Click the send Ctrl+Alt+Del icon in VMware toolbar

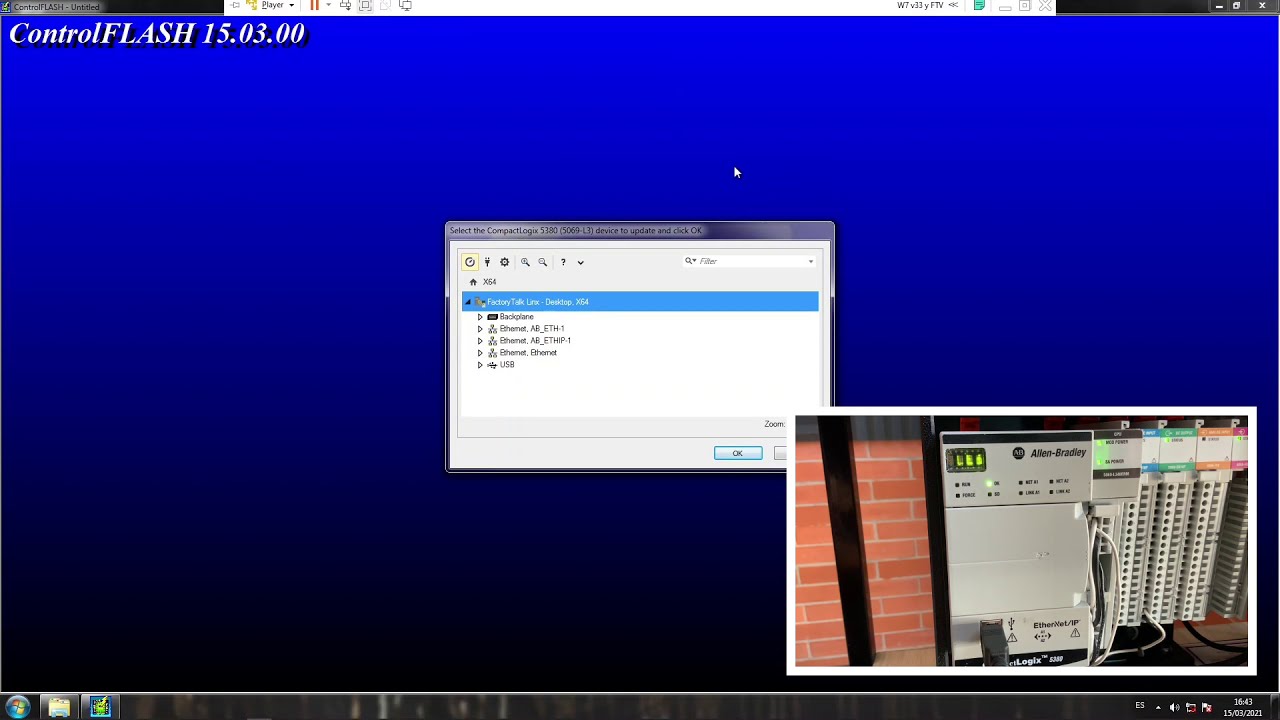(x=345, y=5)
